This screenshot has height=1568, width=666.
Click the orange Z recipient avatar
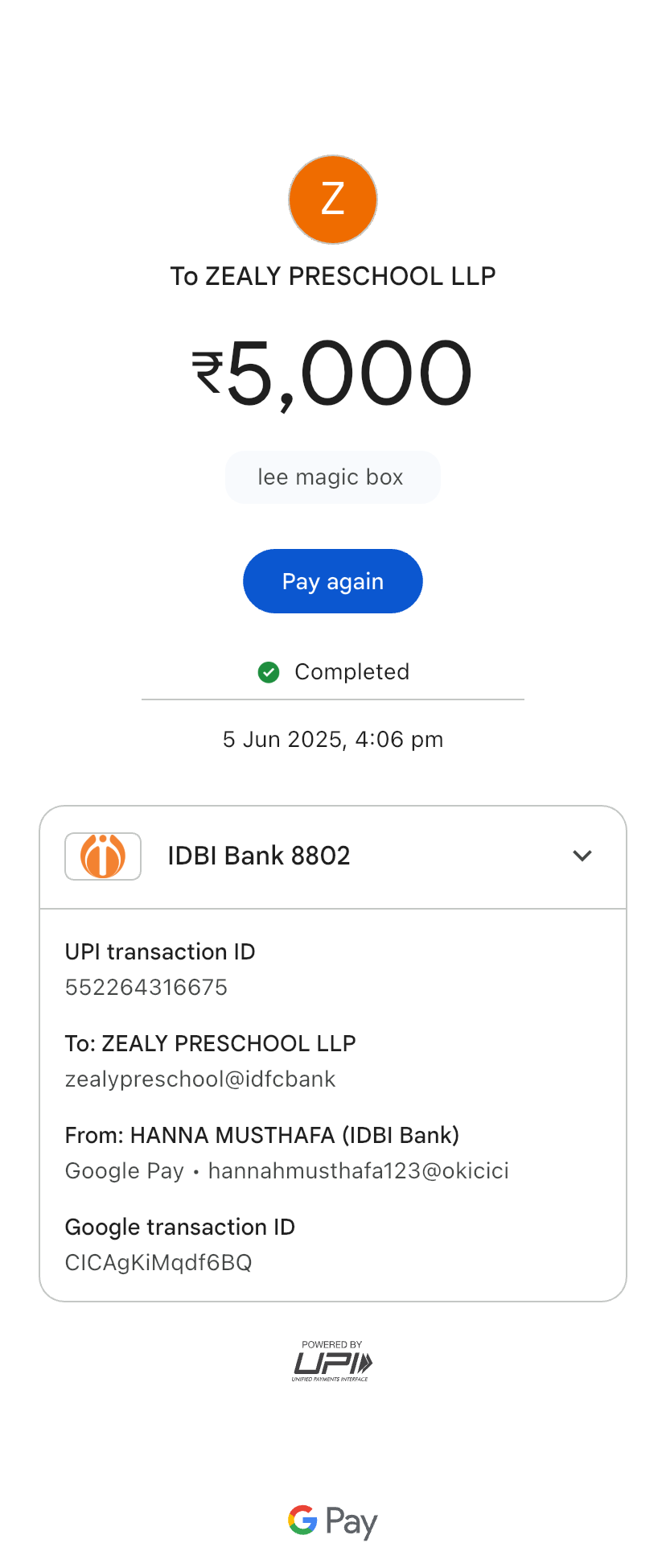pos(333,200)
